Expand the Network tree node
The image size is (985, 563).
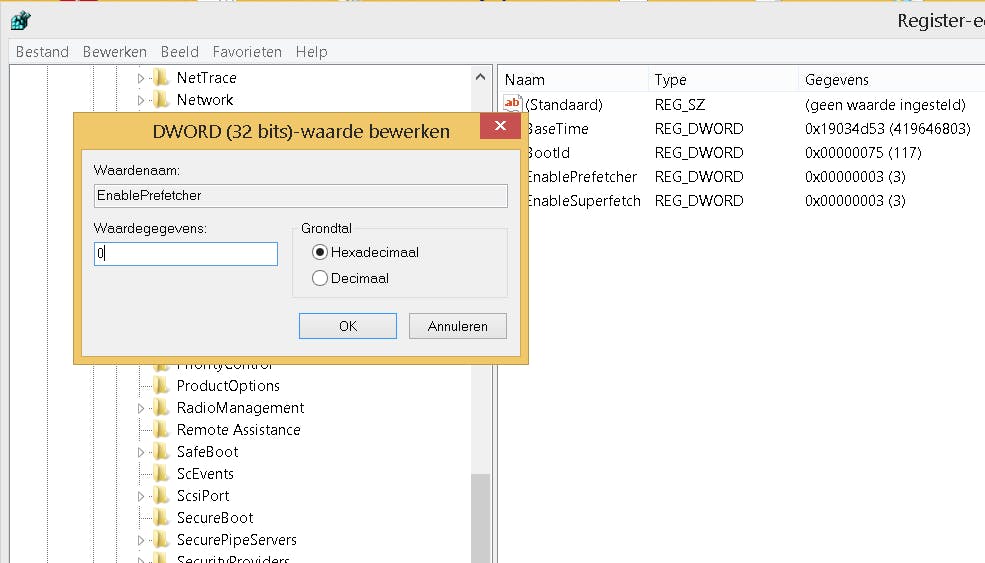pos(141,100)
